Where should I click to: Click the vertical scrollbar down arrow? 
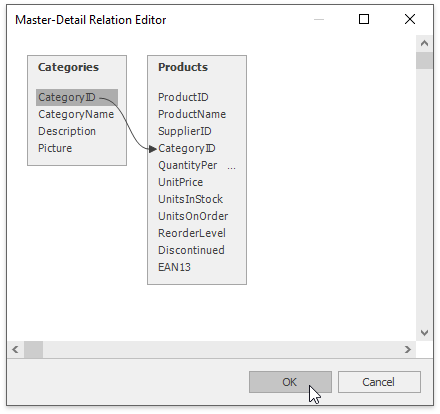click(424, 333)
